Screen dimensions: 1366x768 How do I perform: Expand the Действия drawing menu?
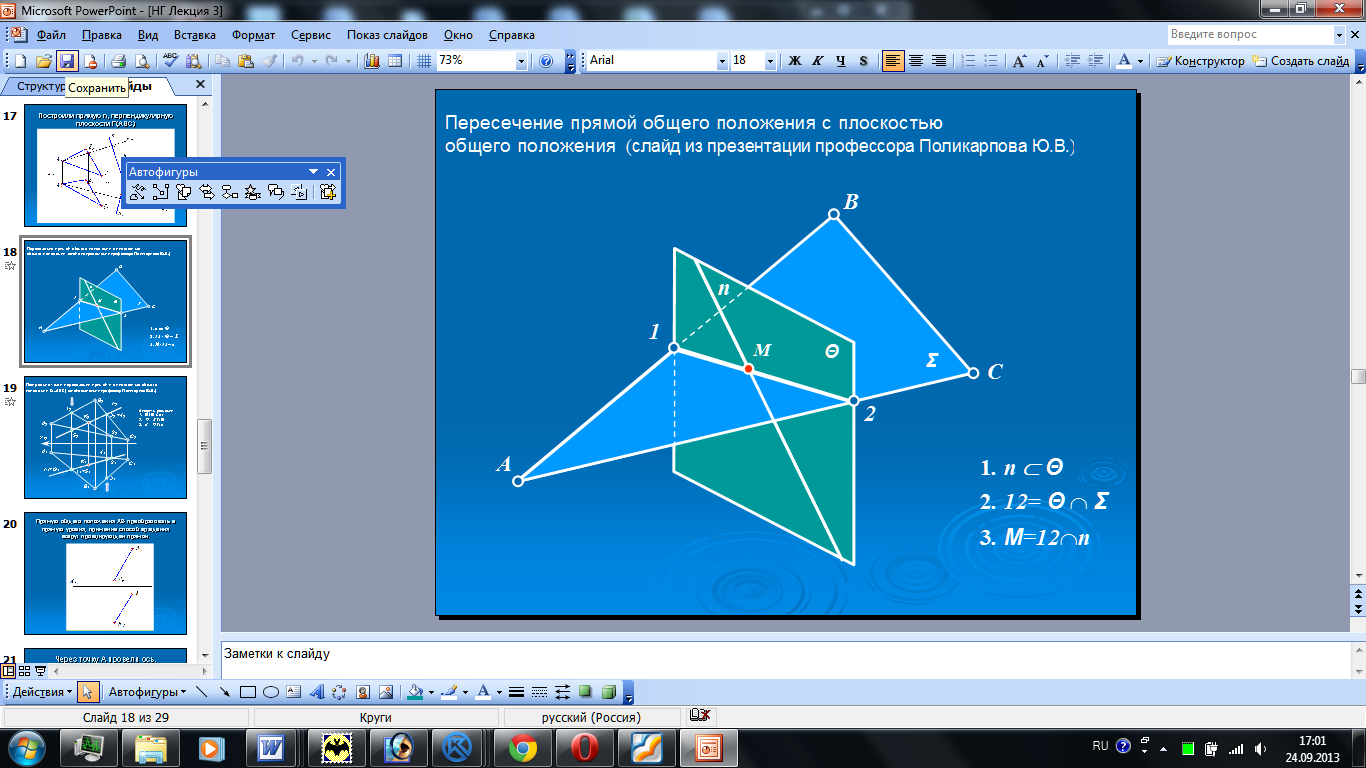42,692
